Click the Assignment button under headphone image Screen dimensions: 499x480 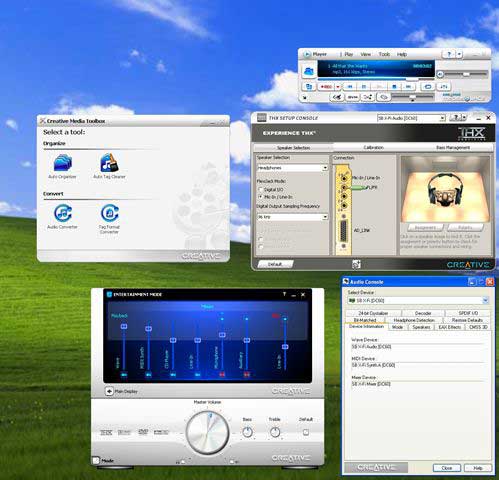(425, 228)
